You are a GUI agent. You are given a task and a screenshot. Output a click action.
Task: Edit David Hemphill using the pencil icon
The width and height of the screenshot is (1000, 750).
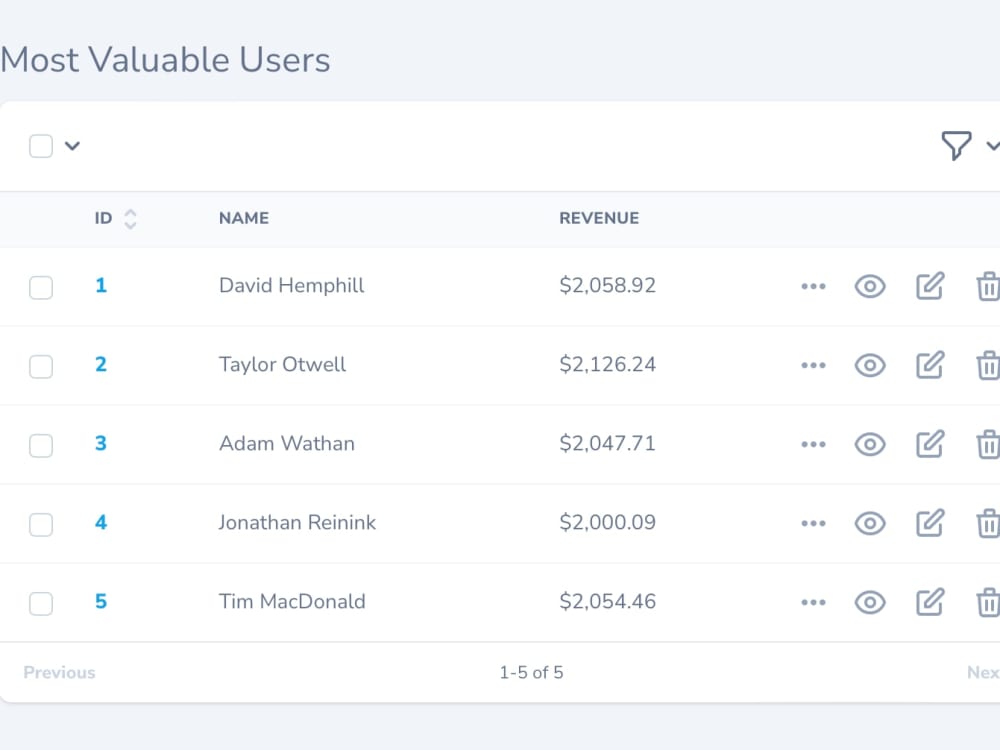[x=929, y=287]
